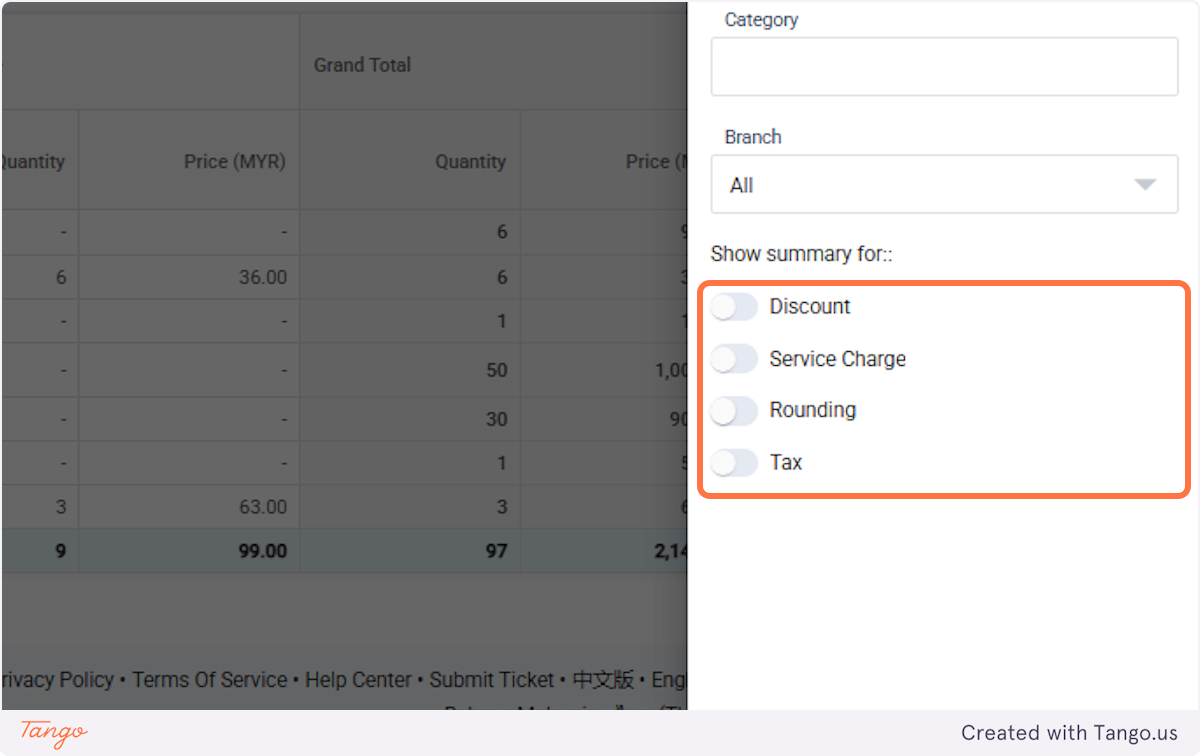
Task: Turn on the Service Charge toggle
Action: pyautogui.click(x=735, y=359)
